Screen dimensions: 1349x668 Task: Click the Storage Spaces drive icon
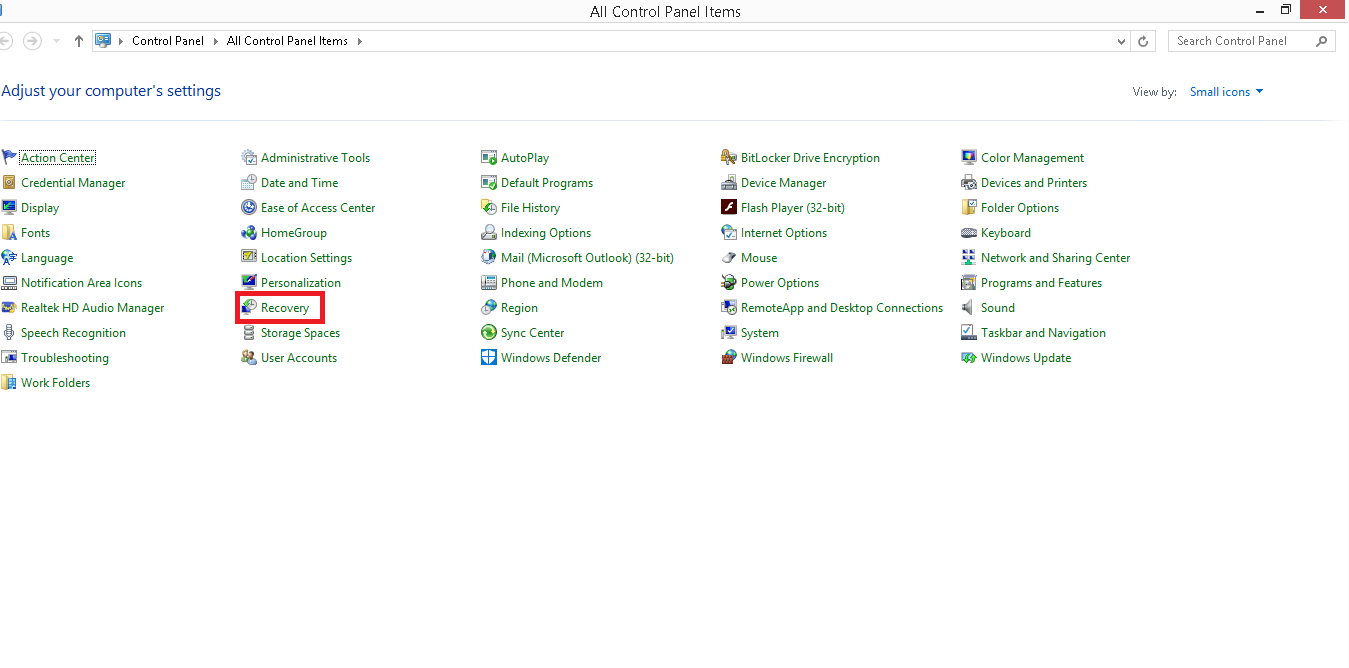click(249, 332)
